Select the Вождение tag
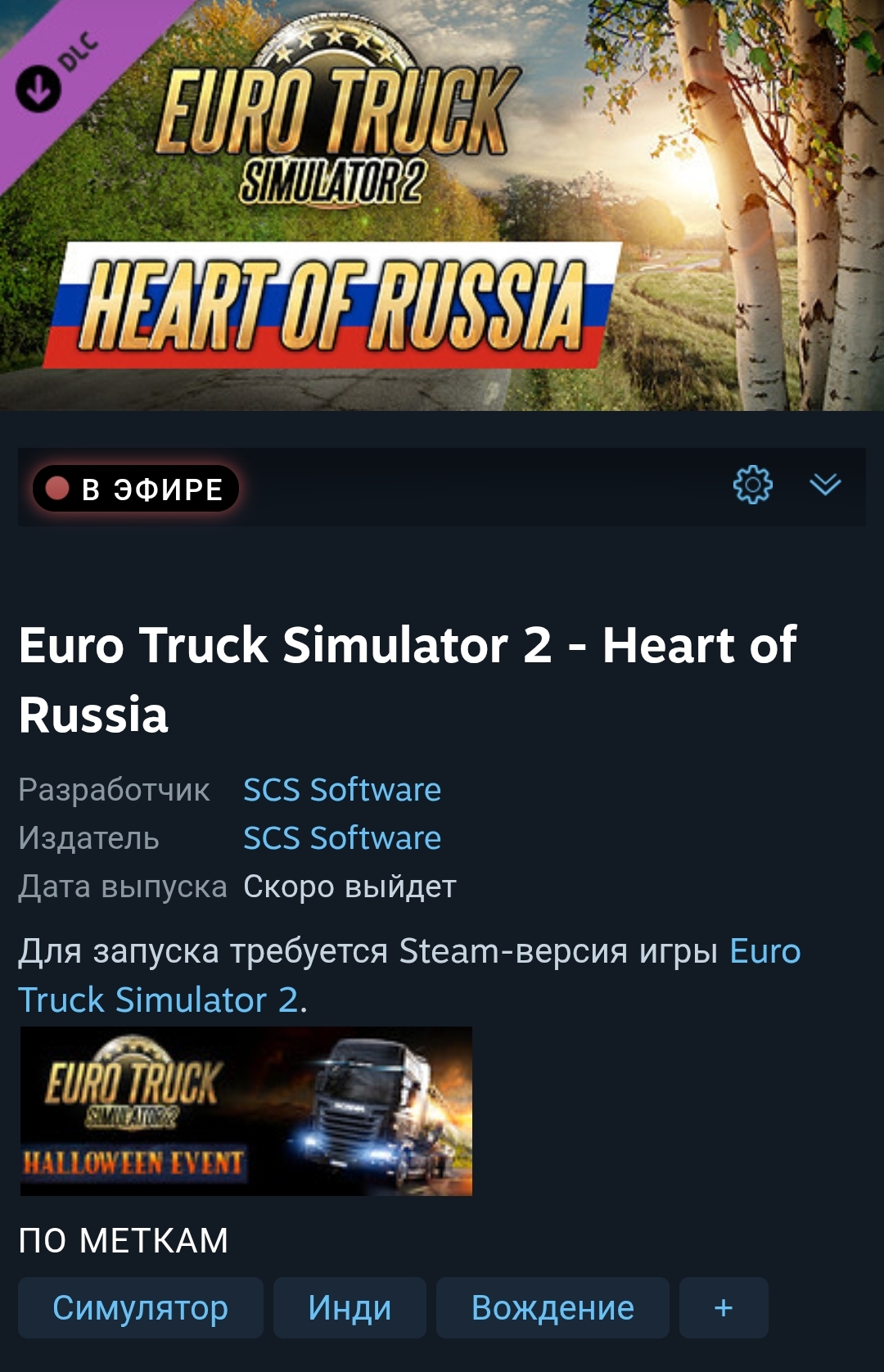The height and width of the screenshot is (1372, 884). click(x=552, y=1308)
